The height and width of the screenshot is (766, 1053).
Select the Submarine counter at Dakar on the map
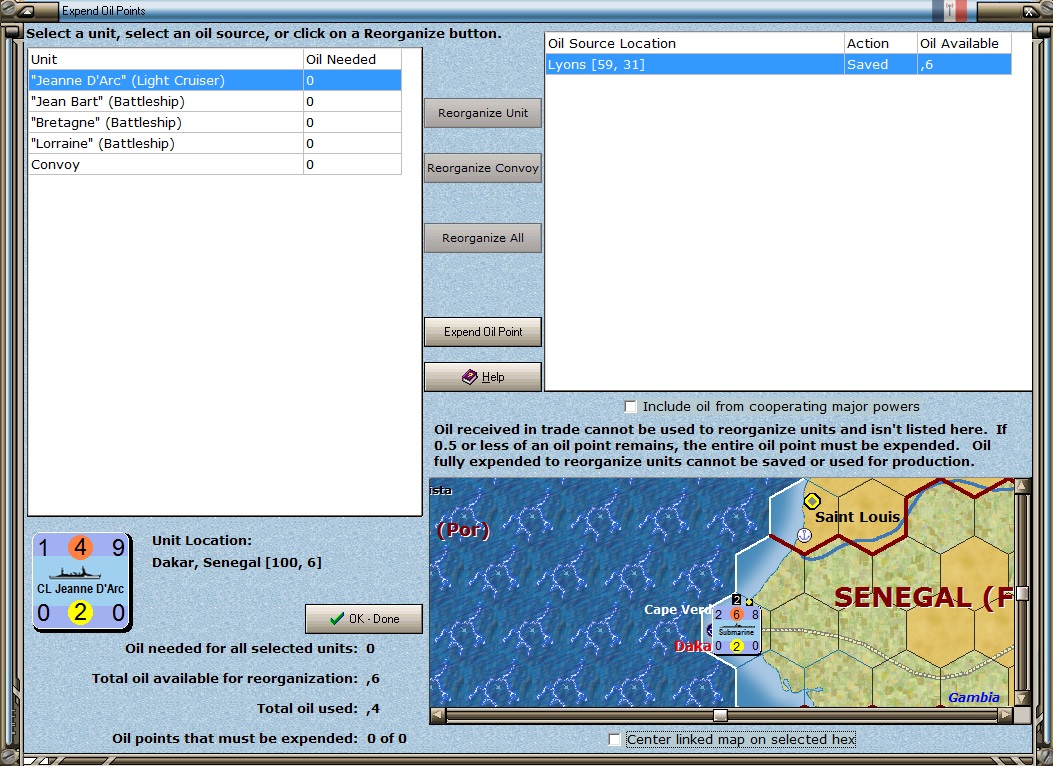(x=737, y=630)
